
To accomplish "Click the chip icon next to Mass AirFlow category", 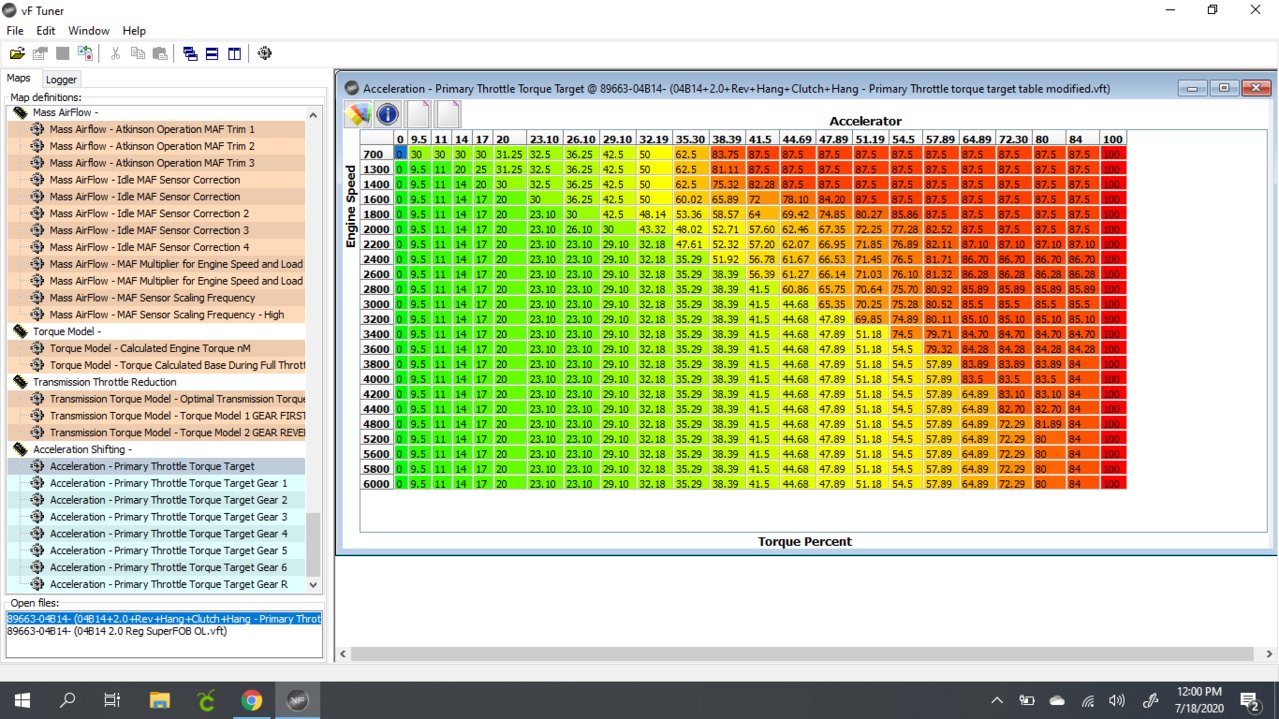I will [x=20, y=113].
